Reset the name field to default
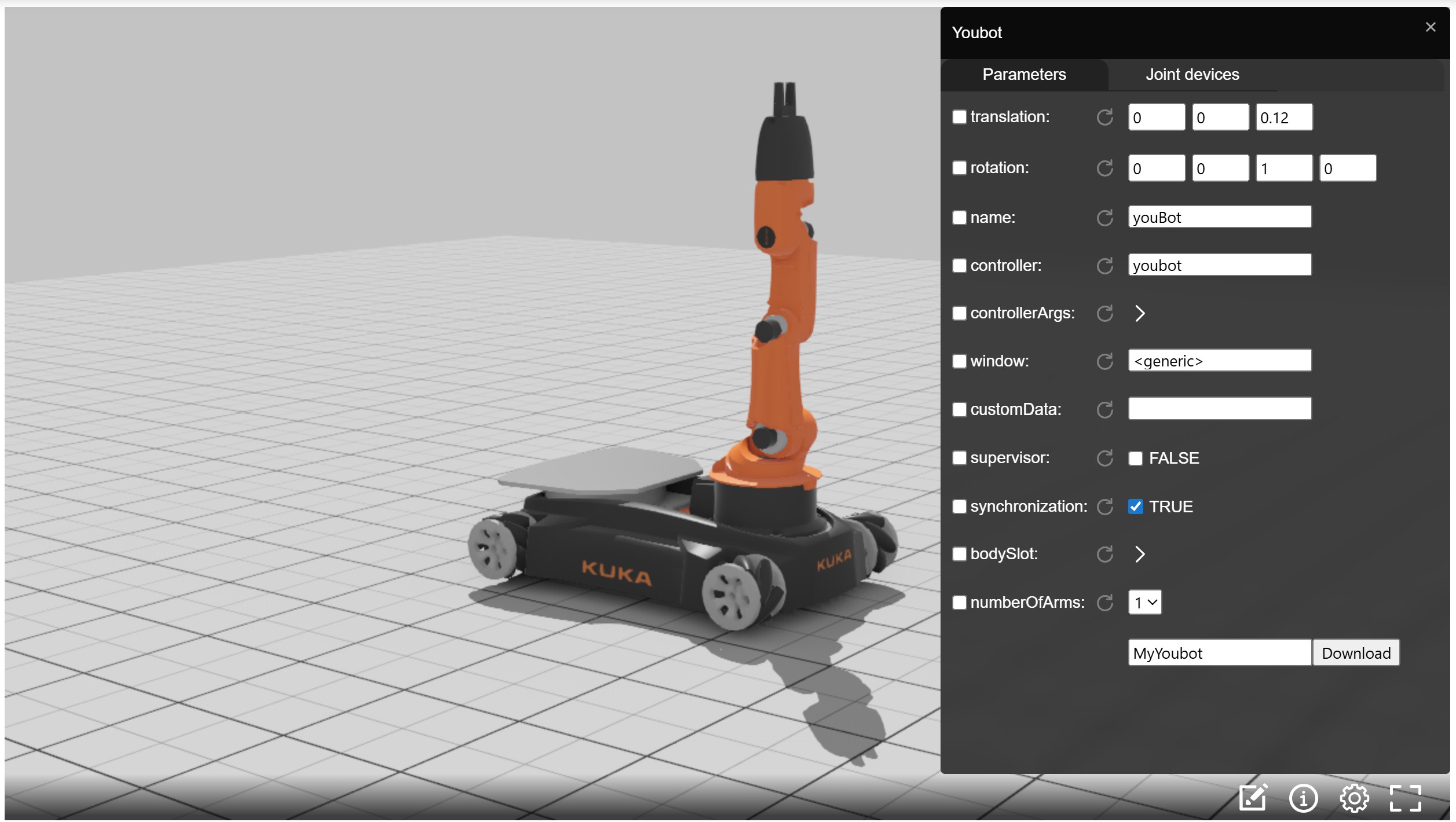 point(1105,218)
